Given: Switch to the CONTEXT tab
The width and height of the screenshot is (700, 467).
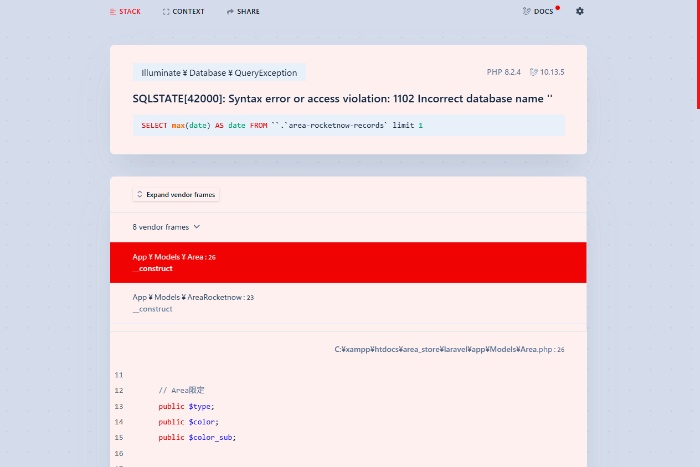Looking at the screenshot, I should pyautogui.click(x=183, y=12).
